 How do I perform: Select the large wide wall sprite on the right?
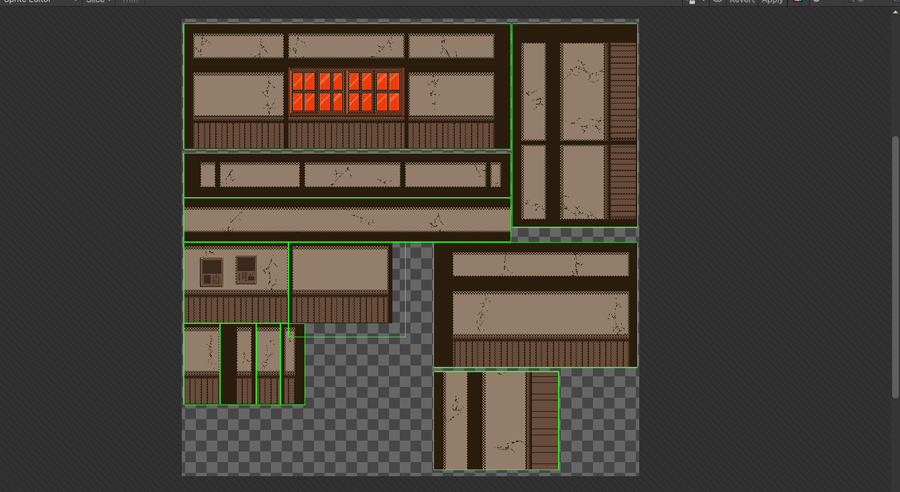point(536,305)
